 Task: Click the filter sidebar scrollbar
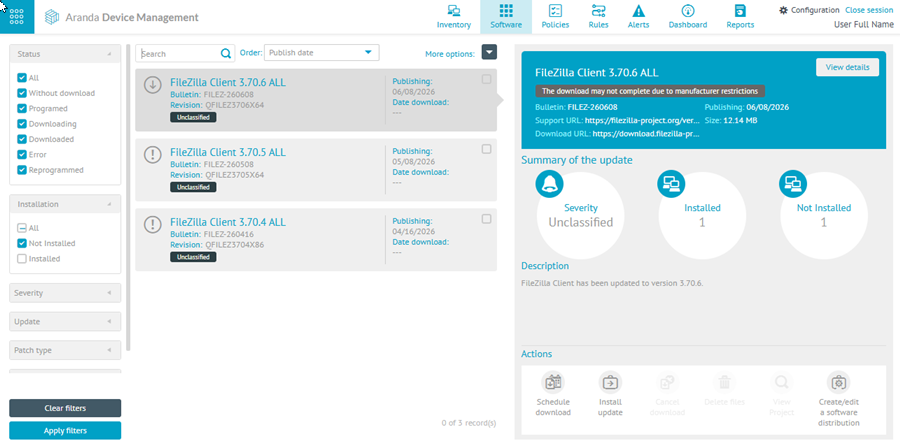(129, 198)
